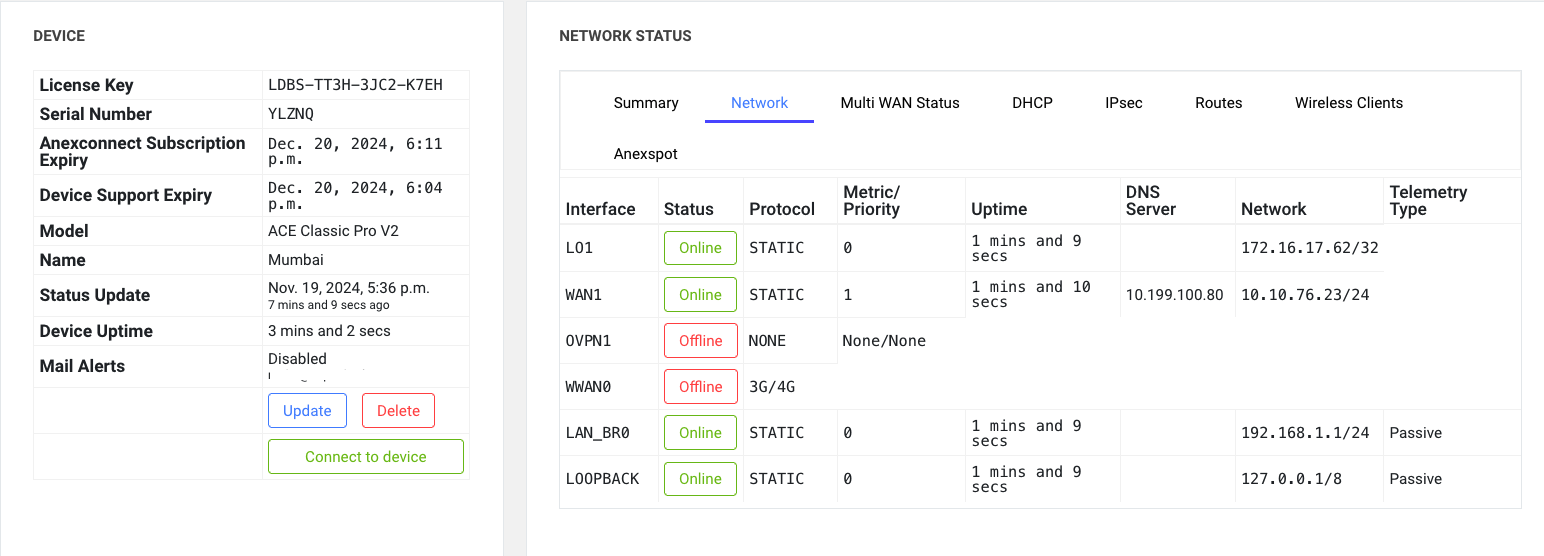Click network address 172.16.17.62/32
The height and width of the screenshot is (556, 1544).
[1309, 248]
